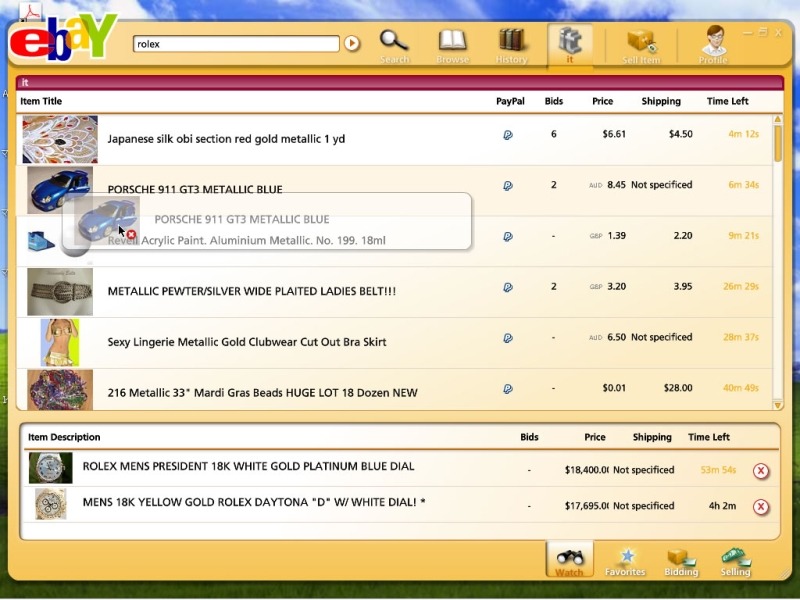The image size is (800, 600).
Task: Open the ladies belt thumbnail
Action: pos(60,291)
